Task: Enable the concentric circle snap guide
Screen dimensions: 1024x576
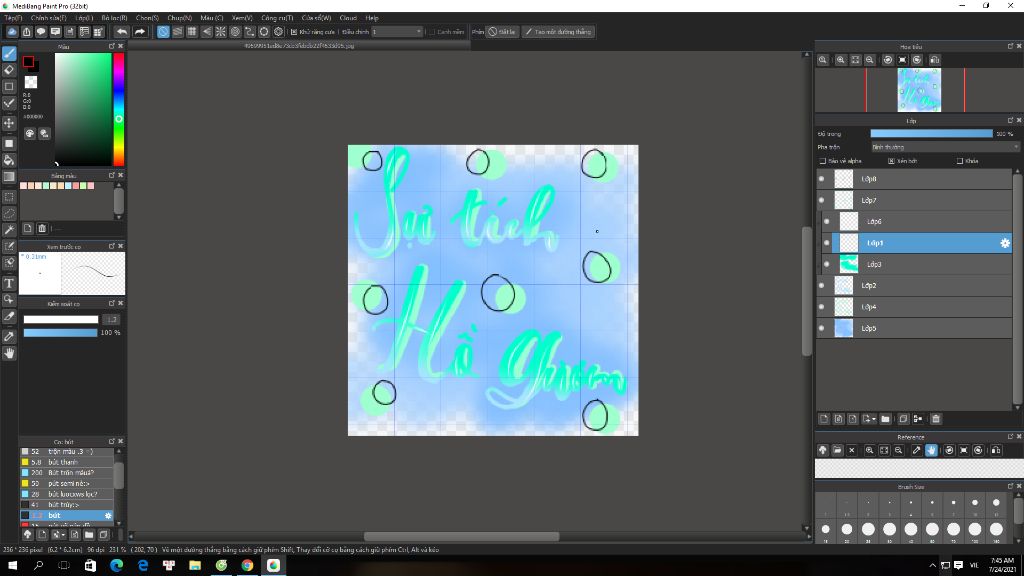Action: coord(235,31)
